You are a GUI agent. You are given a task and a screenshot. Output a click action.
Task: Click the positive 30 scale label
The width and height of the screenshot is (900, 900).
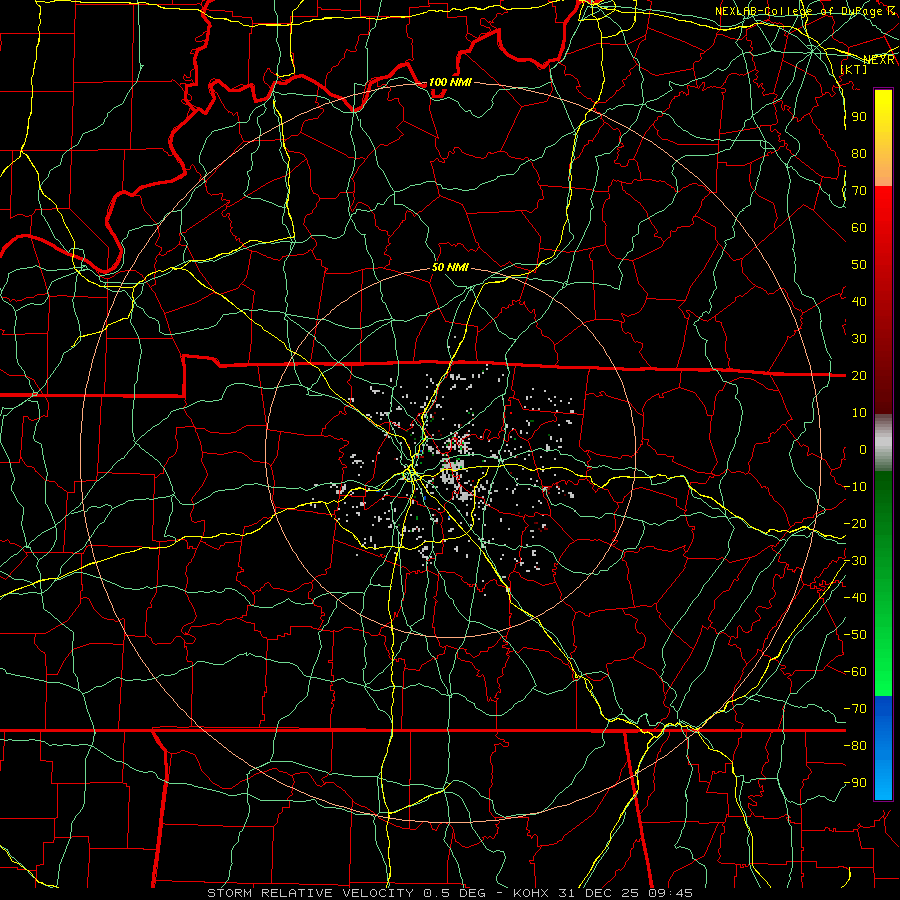point(859,339)
